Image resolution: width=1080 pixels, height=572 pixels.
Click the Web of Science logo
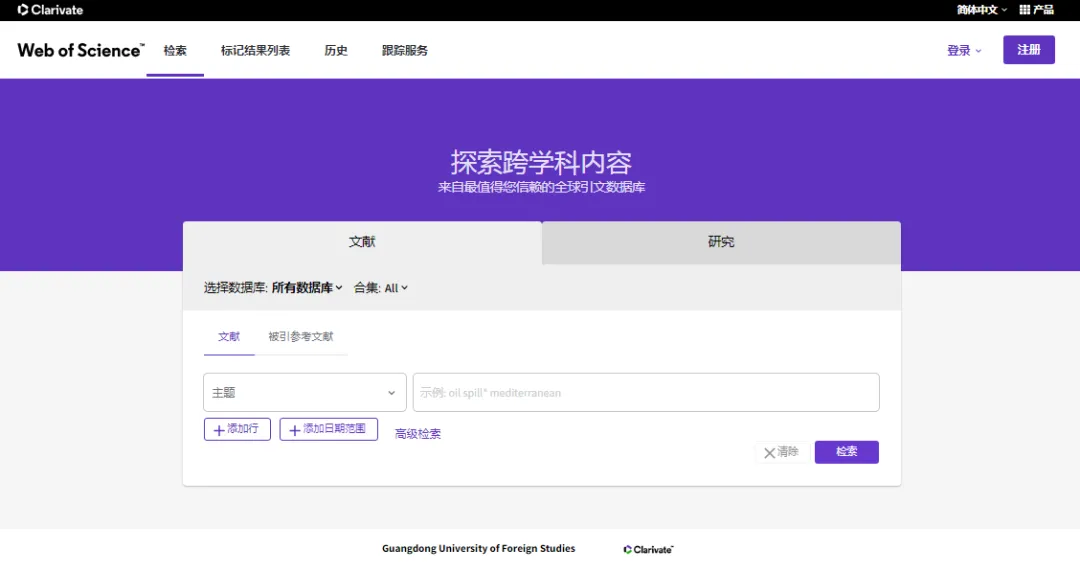point(81,50)
